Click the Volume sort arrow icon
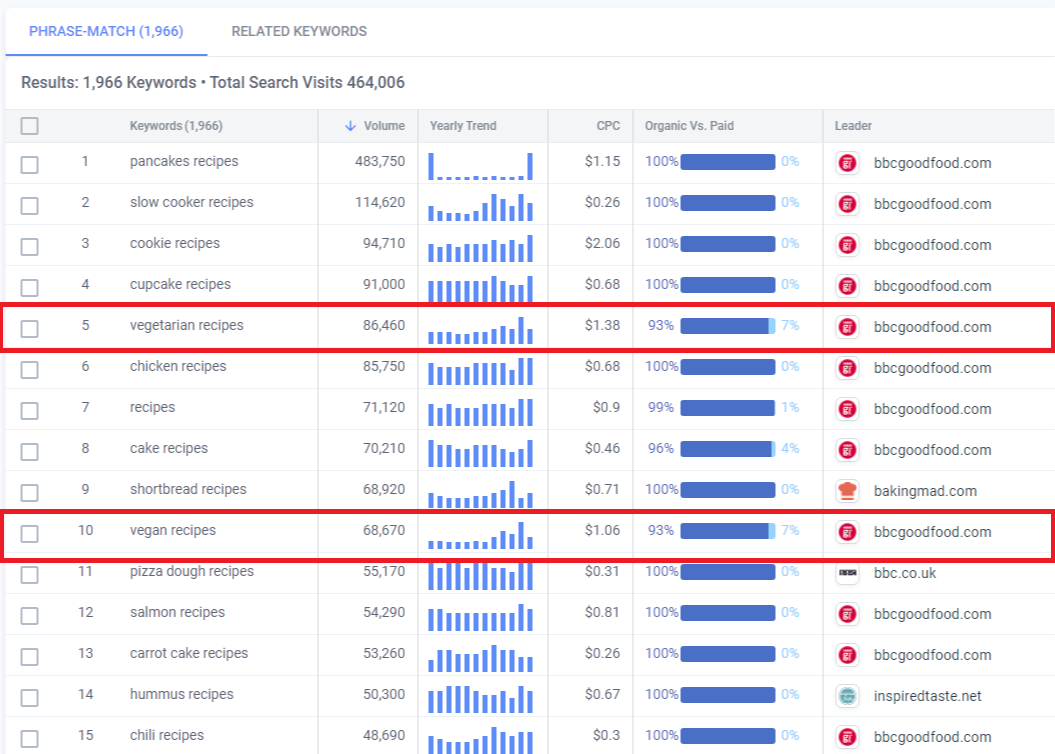 (x=350, y=126)
